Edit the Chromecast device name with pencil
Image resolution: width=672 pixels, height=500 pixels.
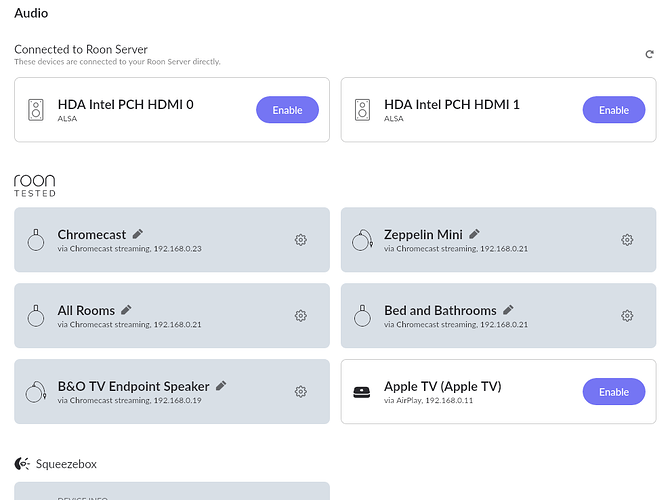tap(138, 234)
